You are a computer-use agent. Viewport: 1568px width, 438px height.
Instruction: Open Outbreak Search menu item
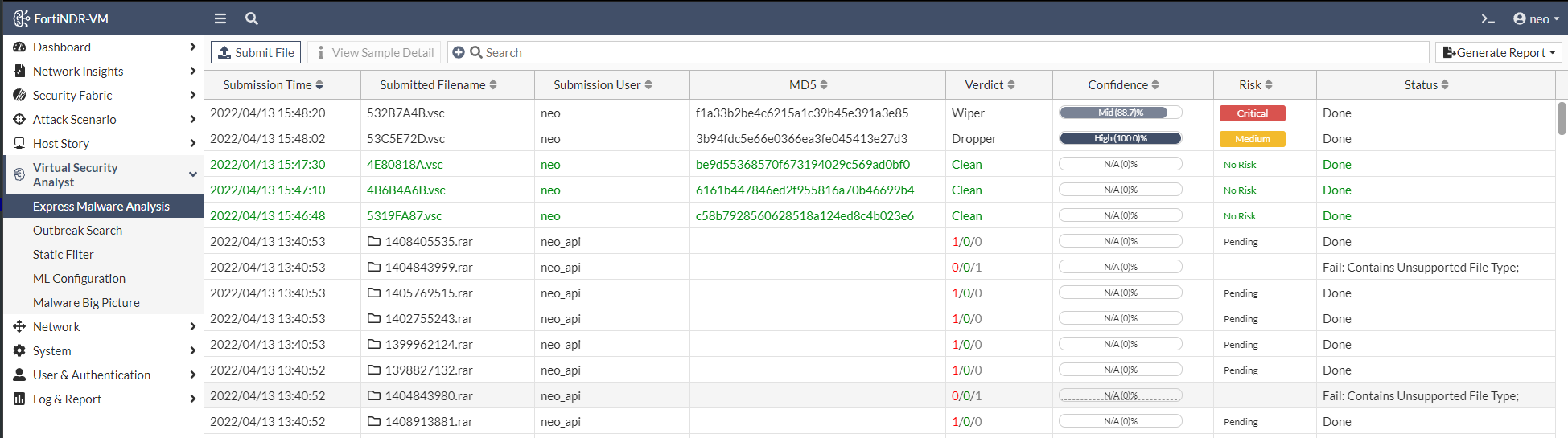click(77, 231)
